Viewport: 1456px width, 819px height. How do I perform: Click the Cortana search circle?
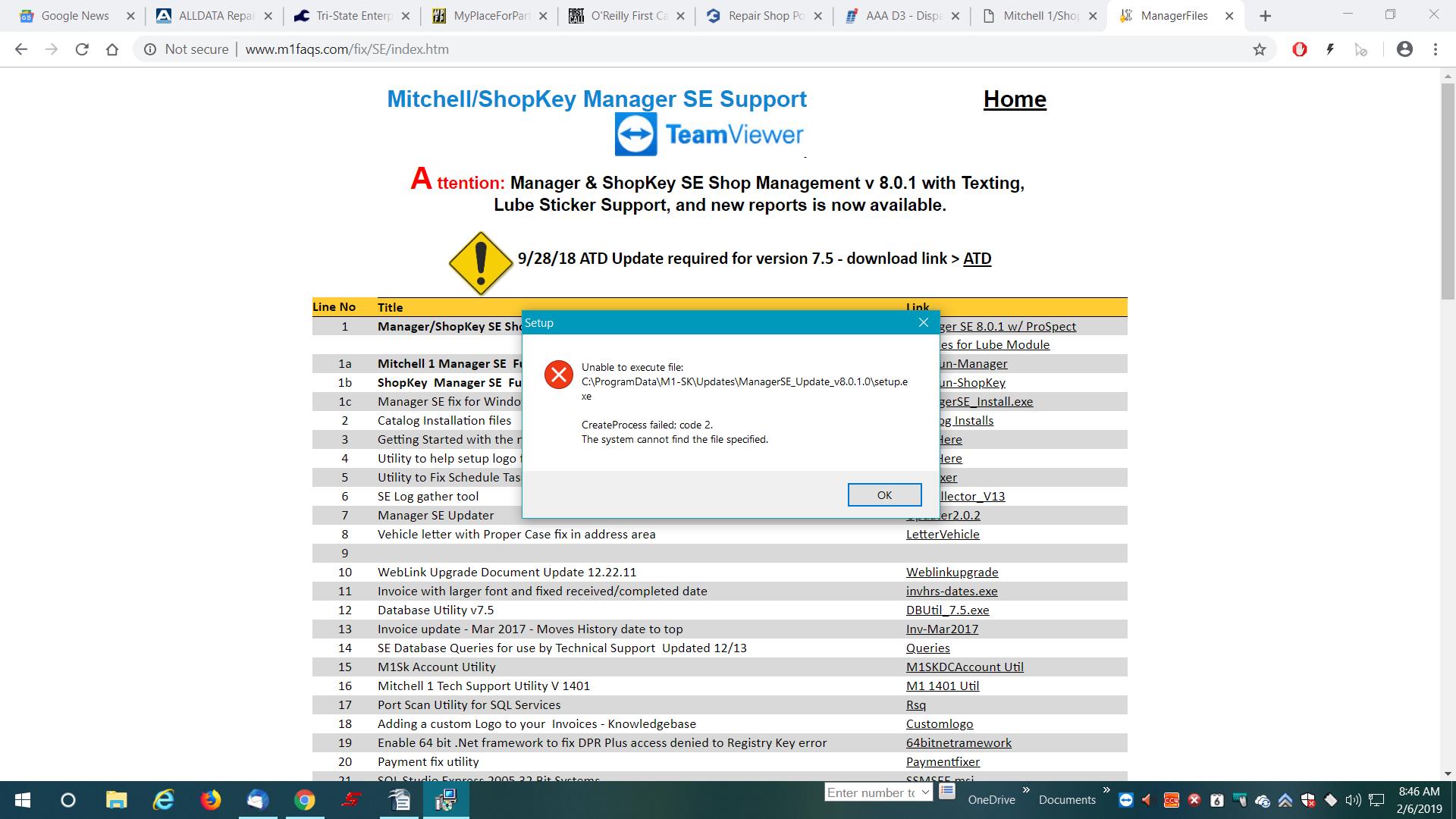coord(68,800)
